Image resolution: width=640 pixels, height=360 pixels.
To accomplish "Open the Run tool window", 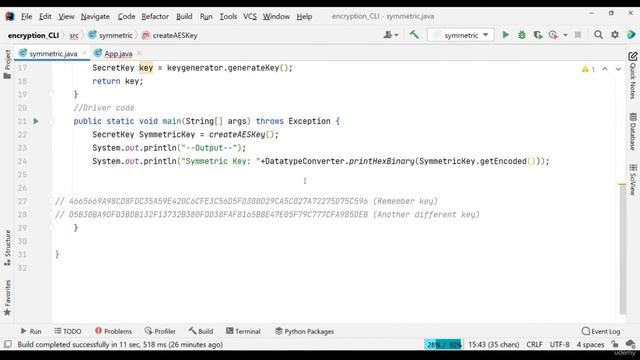I will 31,331.
